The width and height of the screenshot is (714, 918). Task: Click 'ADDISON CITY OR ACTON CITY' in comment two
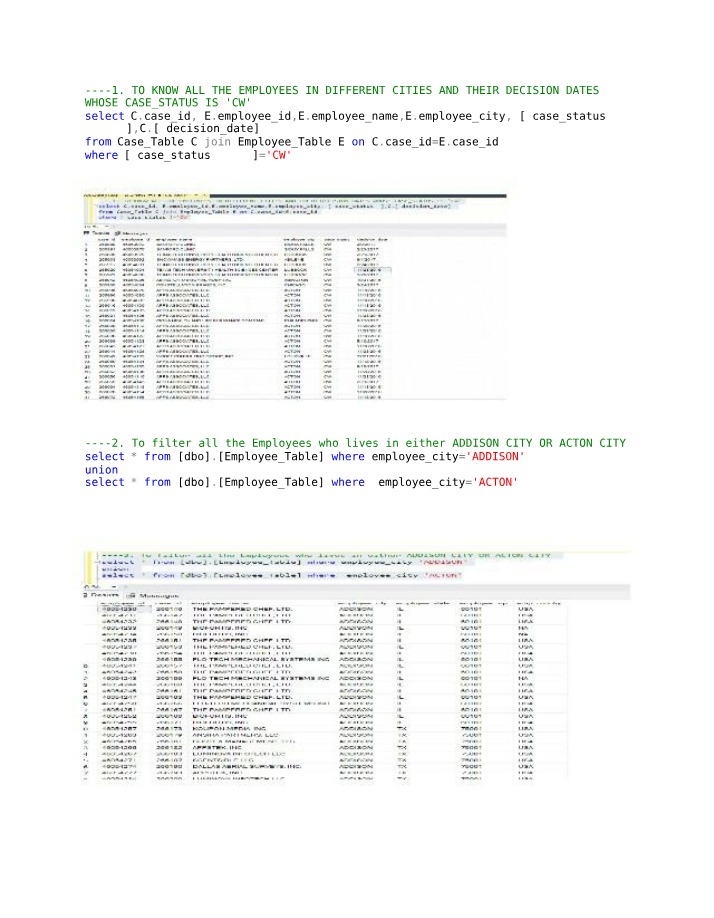pyautogui.click(x=538, y=443)
